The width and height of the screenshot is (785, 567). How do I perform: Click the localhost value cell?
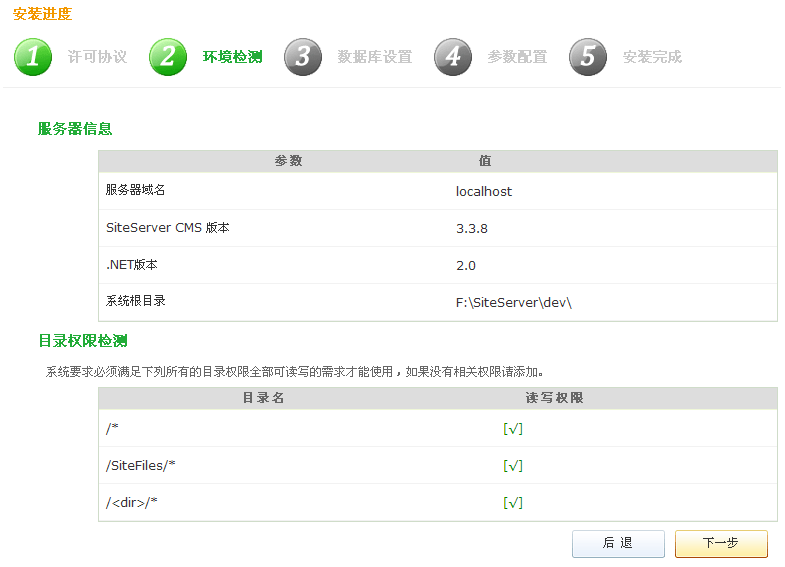484,192
